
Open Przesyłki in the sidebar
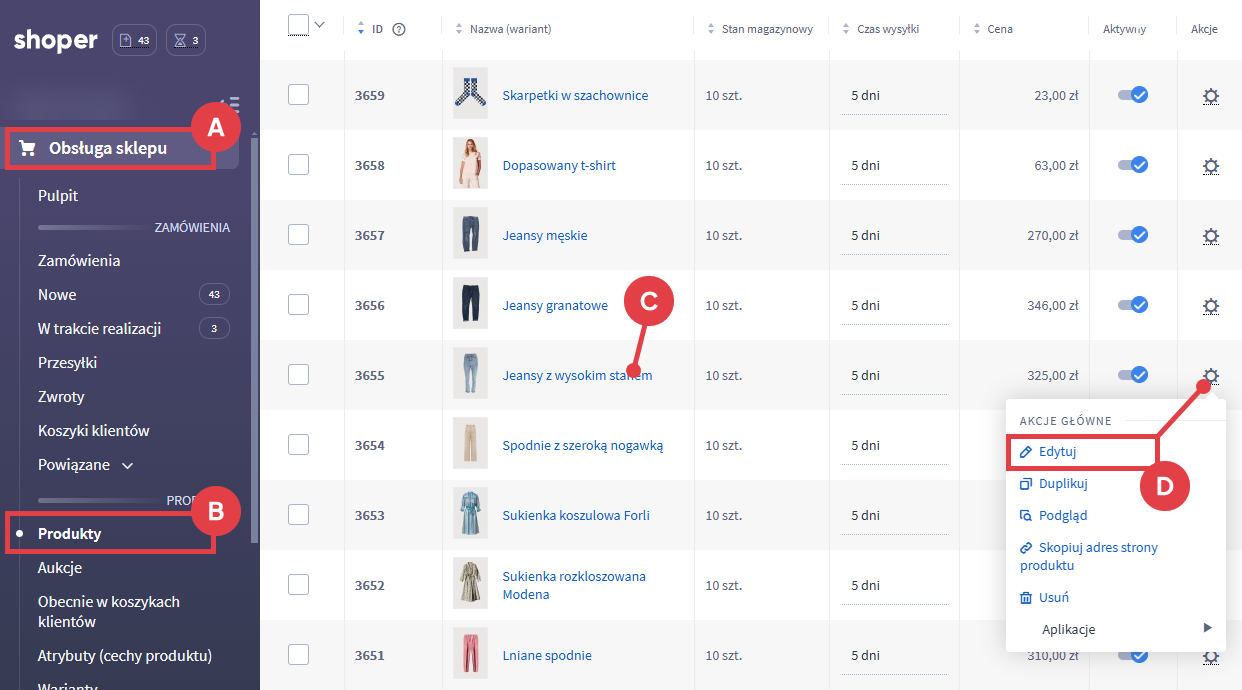[x=67, y=363]
